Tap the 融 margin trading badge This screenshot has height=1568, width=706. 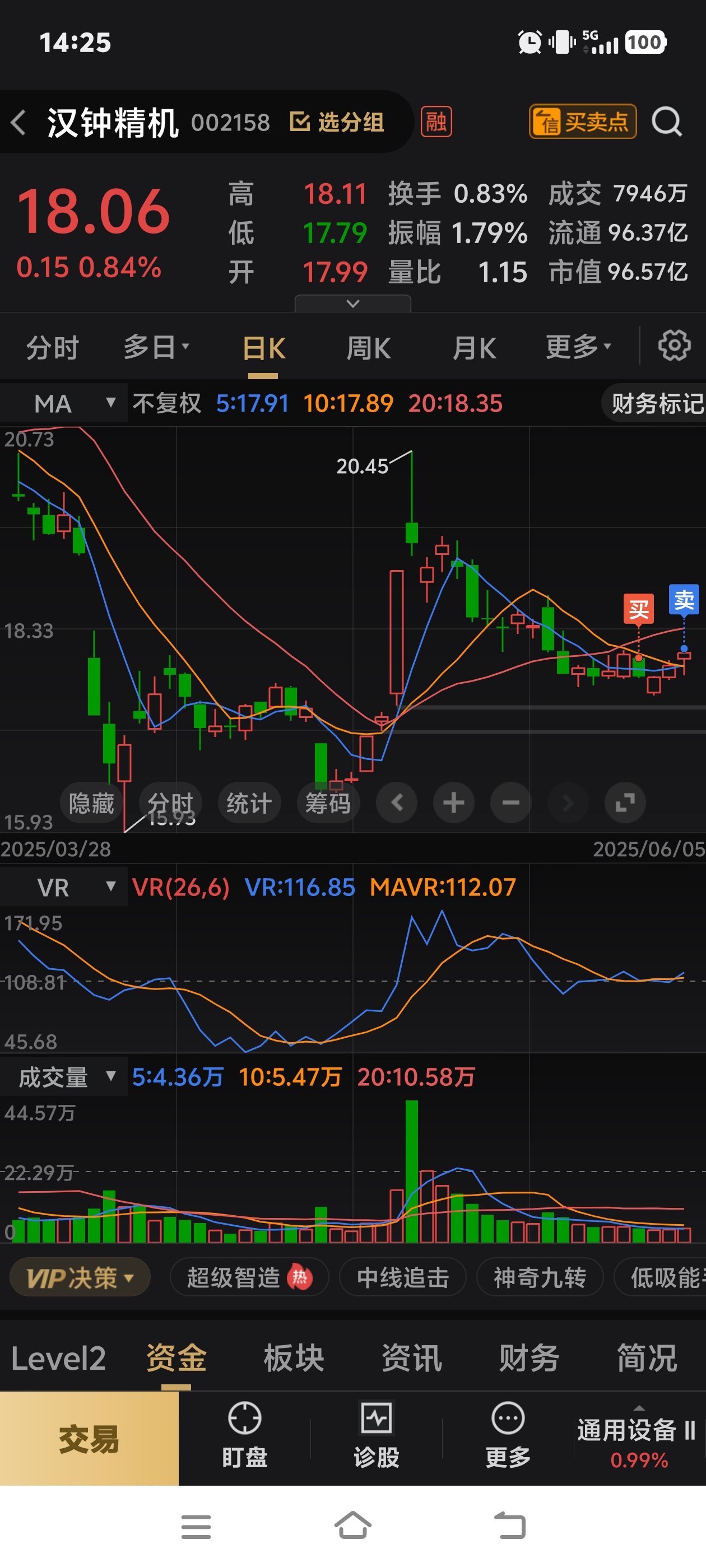(x=436, y=122)
